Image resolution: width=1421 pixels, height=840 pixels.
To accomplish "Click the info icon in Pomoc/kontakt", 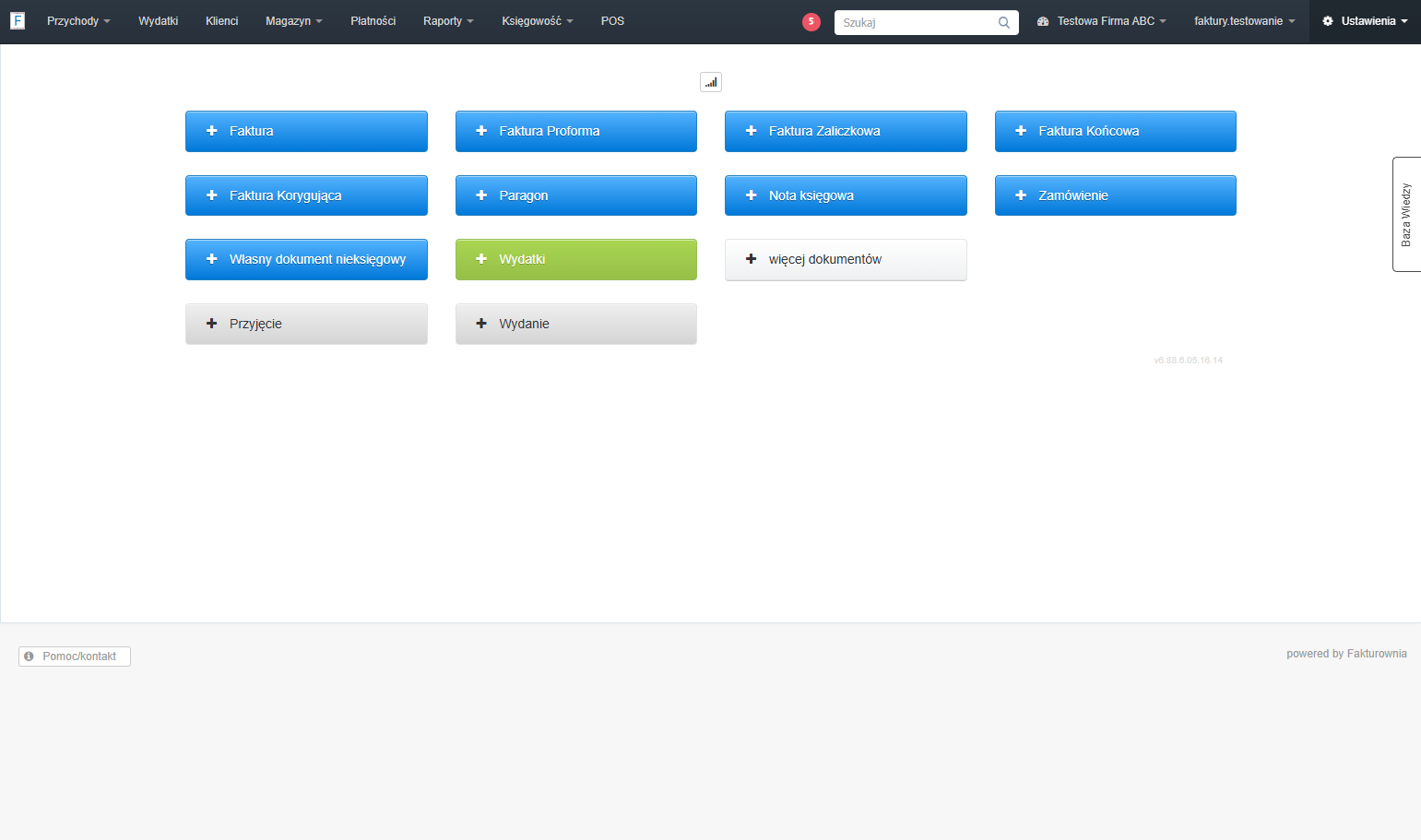I will pos(30,657).
